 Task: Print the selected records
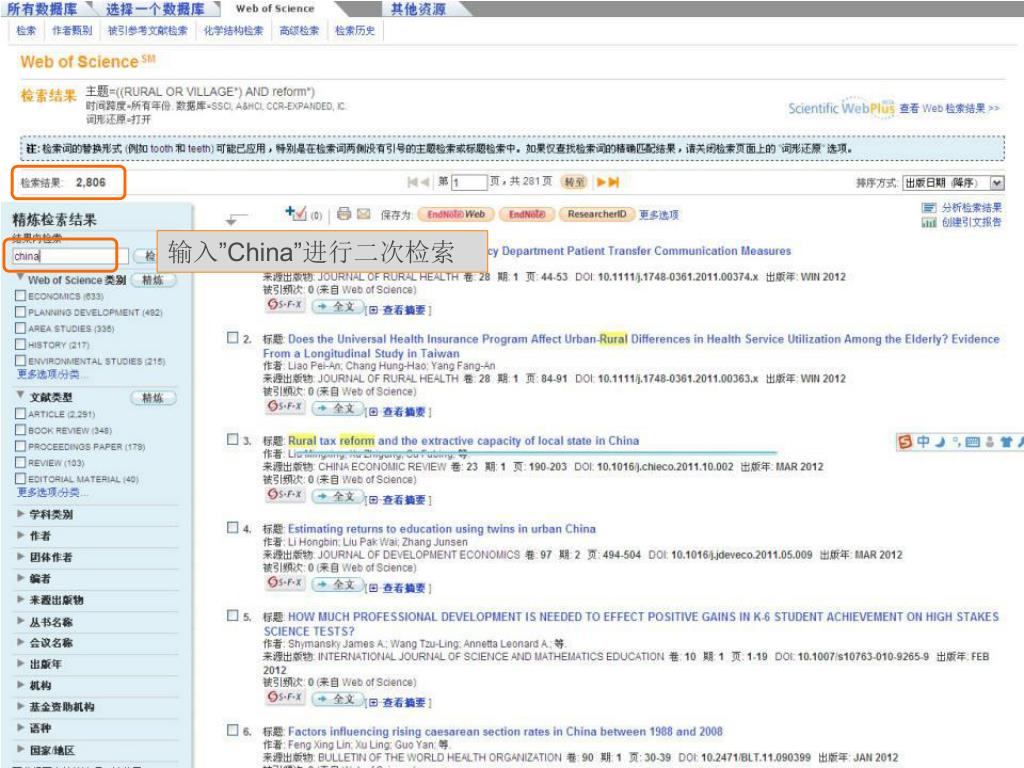pos(344,214)
